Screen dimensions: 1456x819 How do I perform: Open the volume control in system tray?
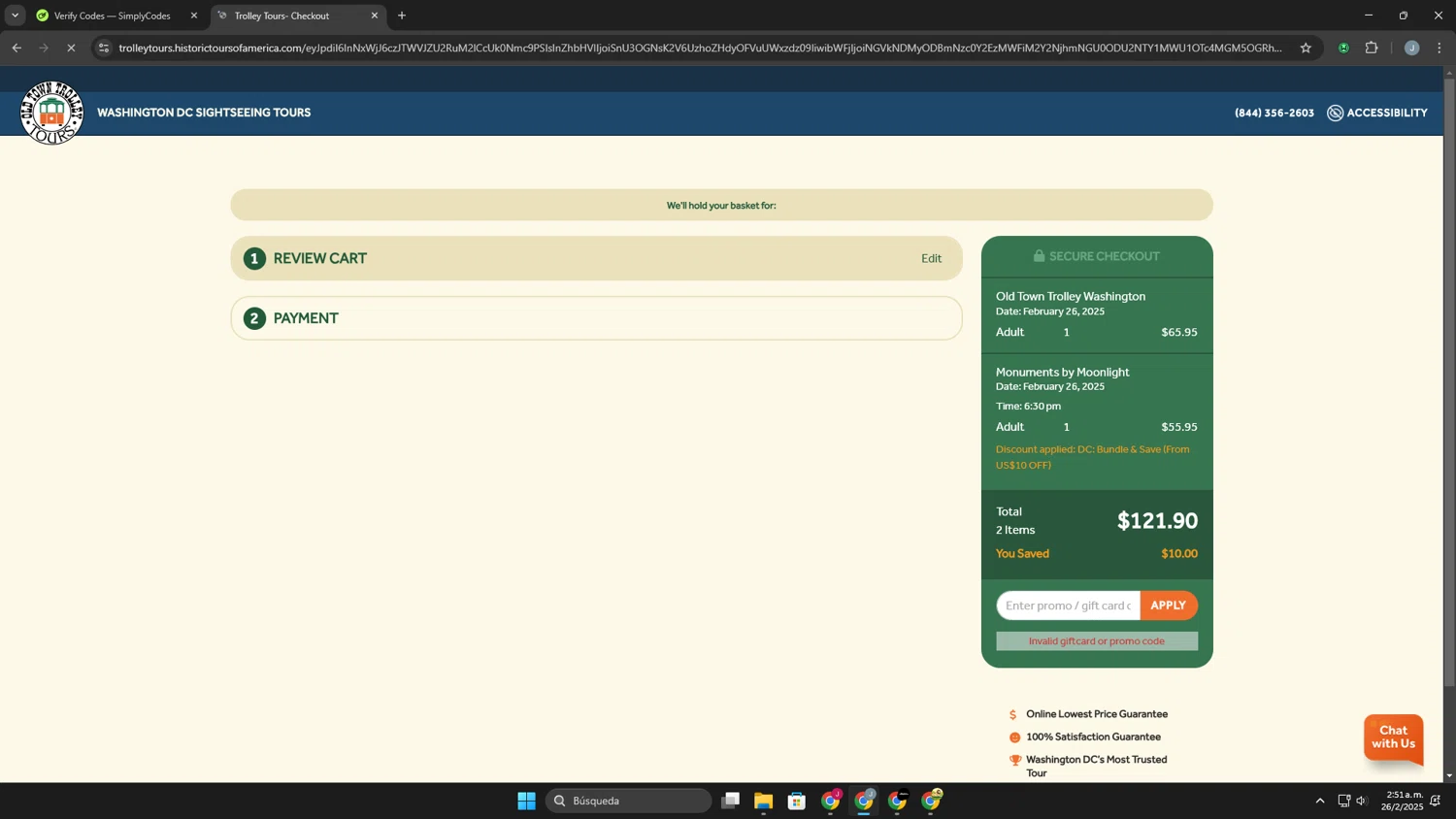(x=1362, y=801)
